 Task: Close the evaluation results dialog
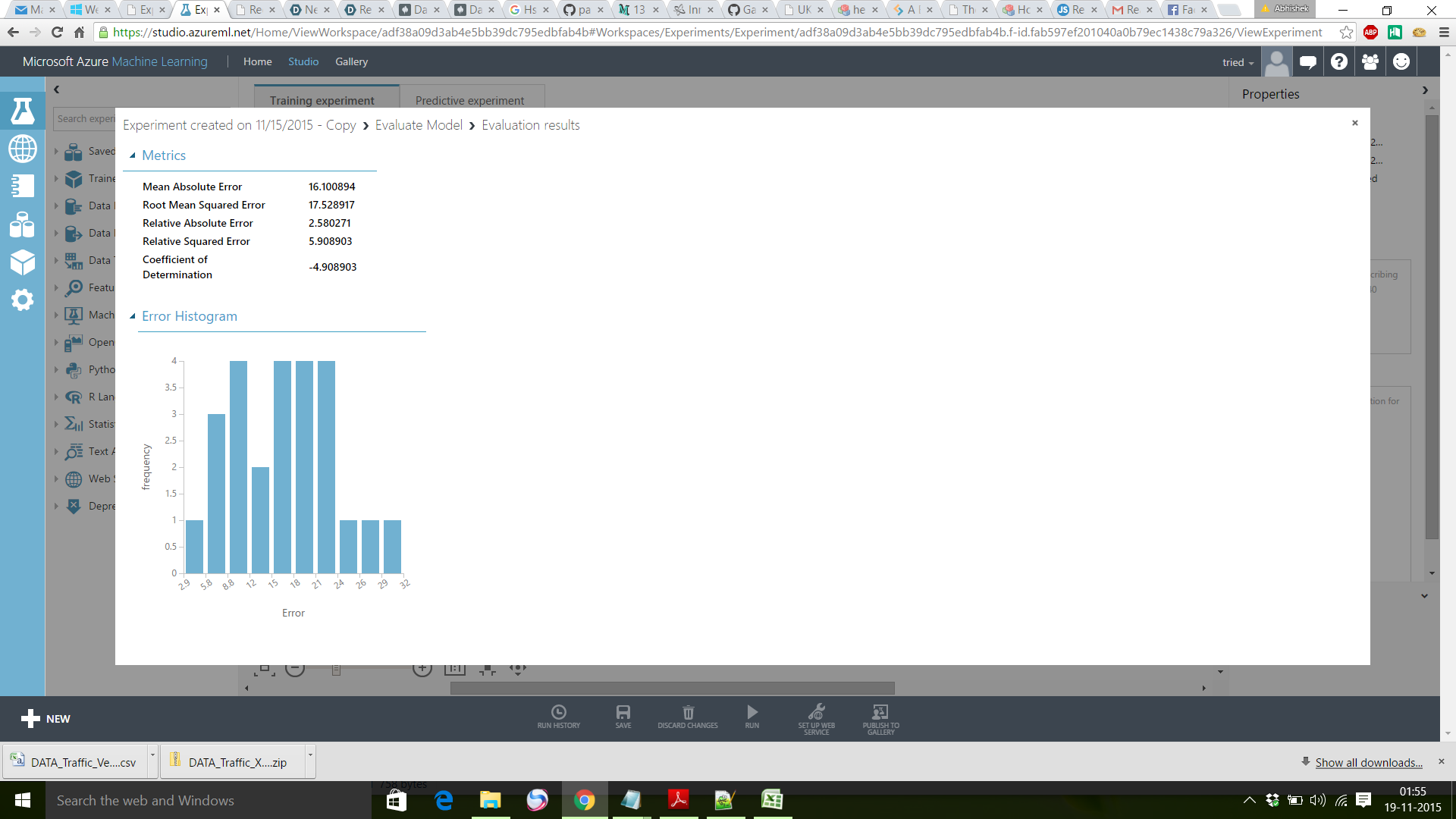pyautogui.click(x=1354, y=123)
